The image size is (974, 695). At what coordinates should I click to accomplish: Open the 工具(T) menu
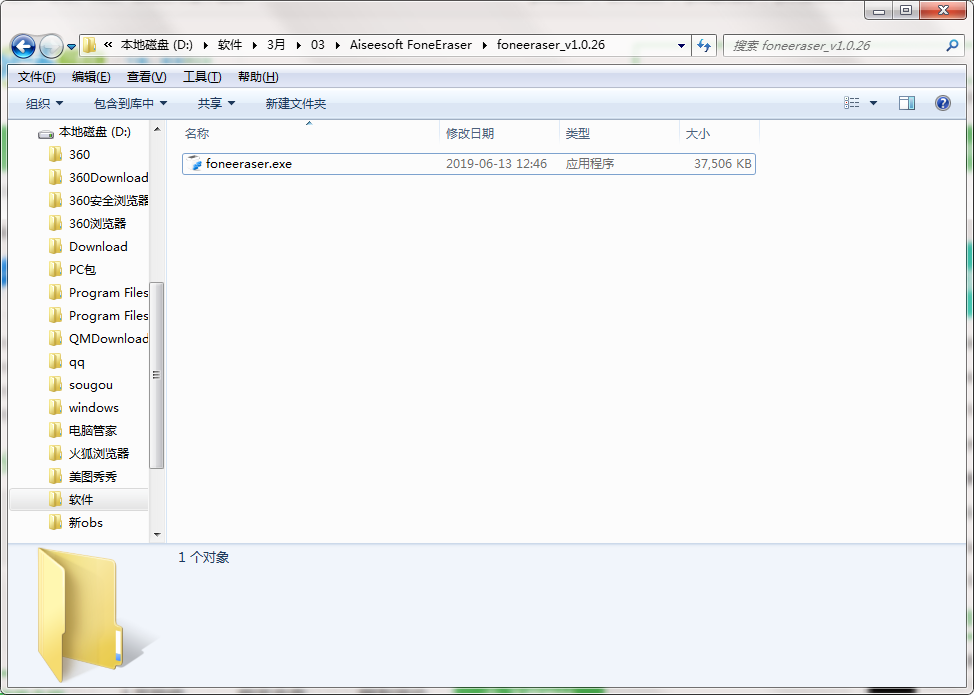[202, 76]
